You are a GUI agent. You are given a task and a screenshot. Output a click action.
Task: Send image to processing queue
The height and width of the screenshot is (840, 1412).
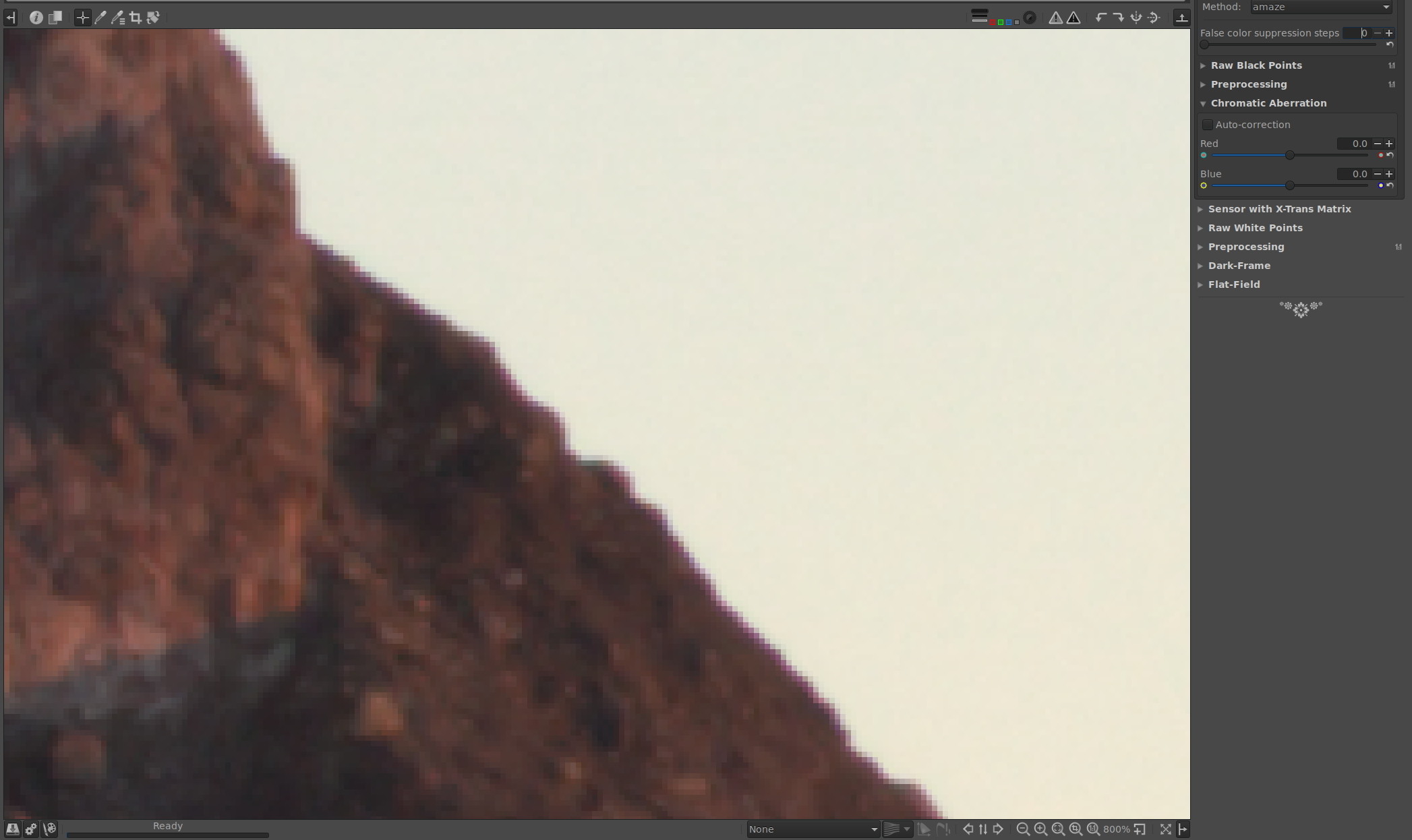click(31, 829)
